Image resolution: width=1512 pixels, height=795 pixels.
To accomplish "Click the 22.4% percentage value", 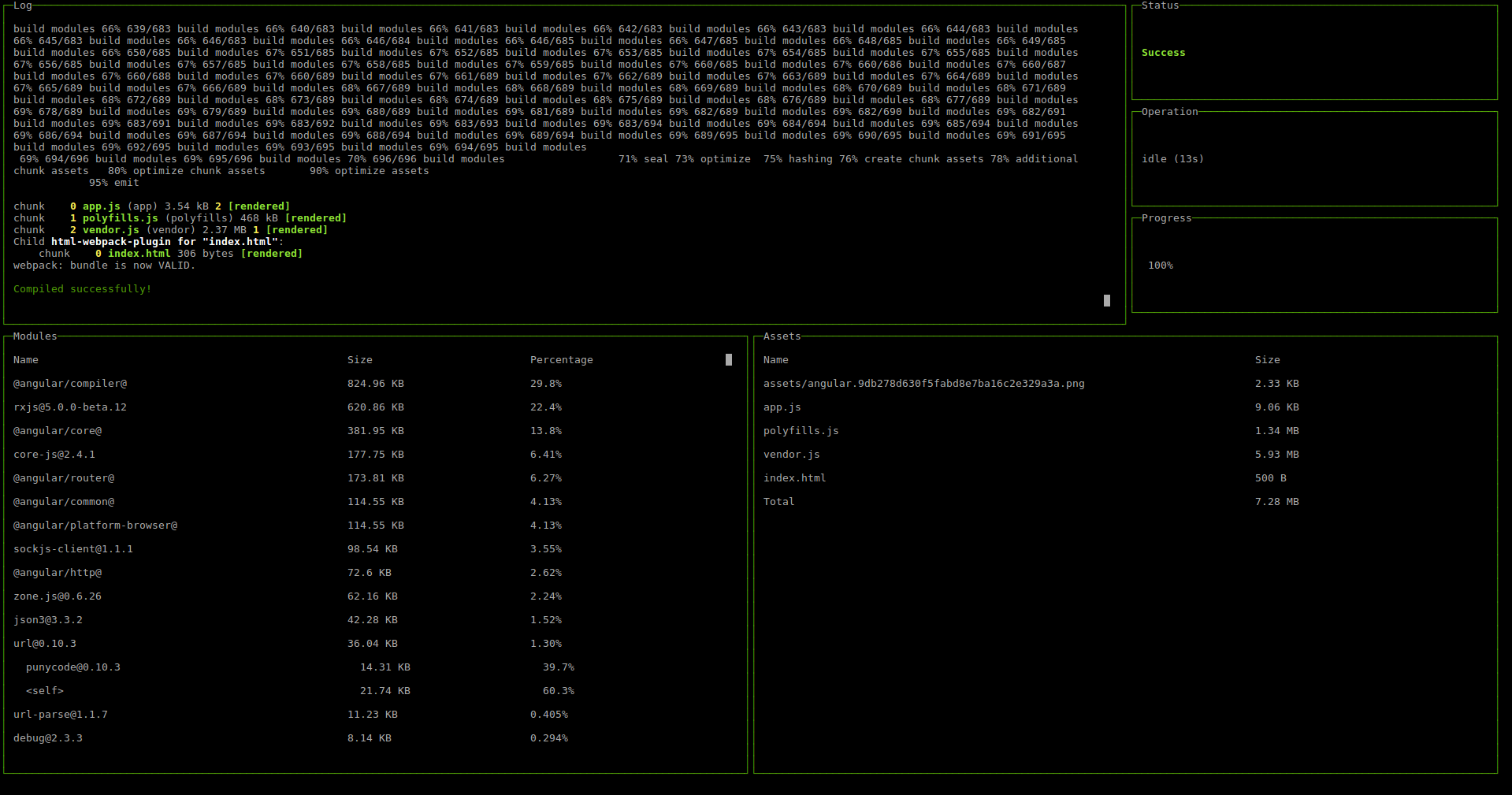I will (x=546, y=407).
